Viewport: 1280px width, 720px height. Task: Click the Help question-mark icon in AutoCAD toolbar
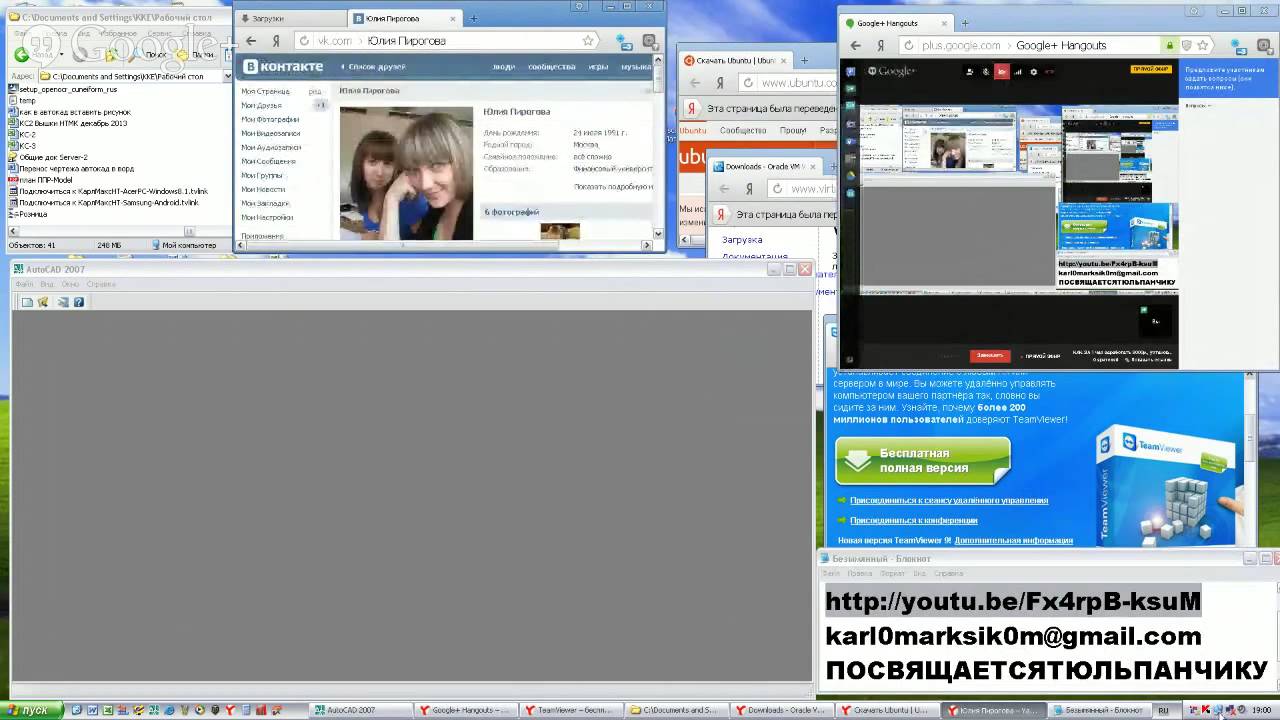coord(79,302)
